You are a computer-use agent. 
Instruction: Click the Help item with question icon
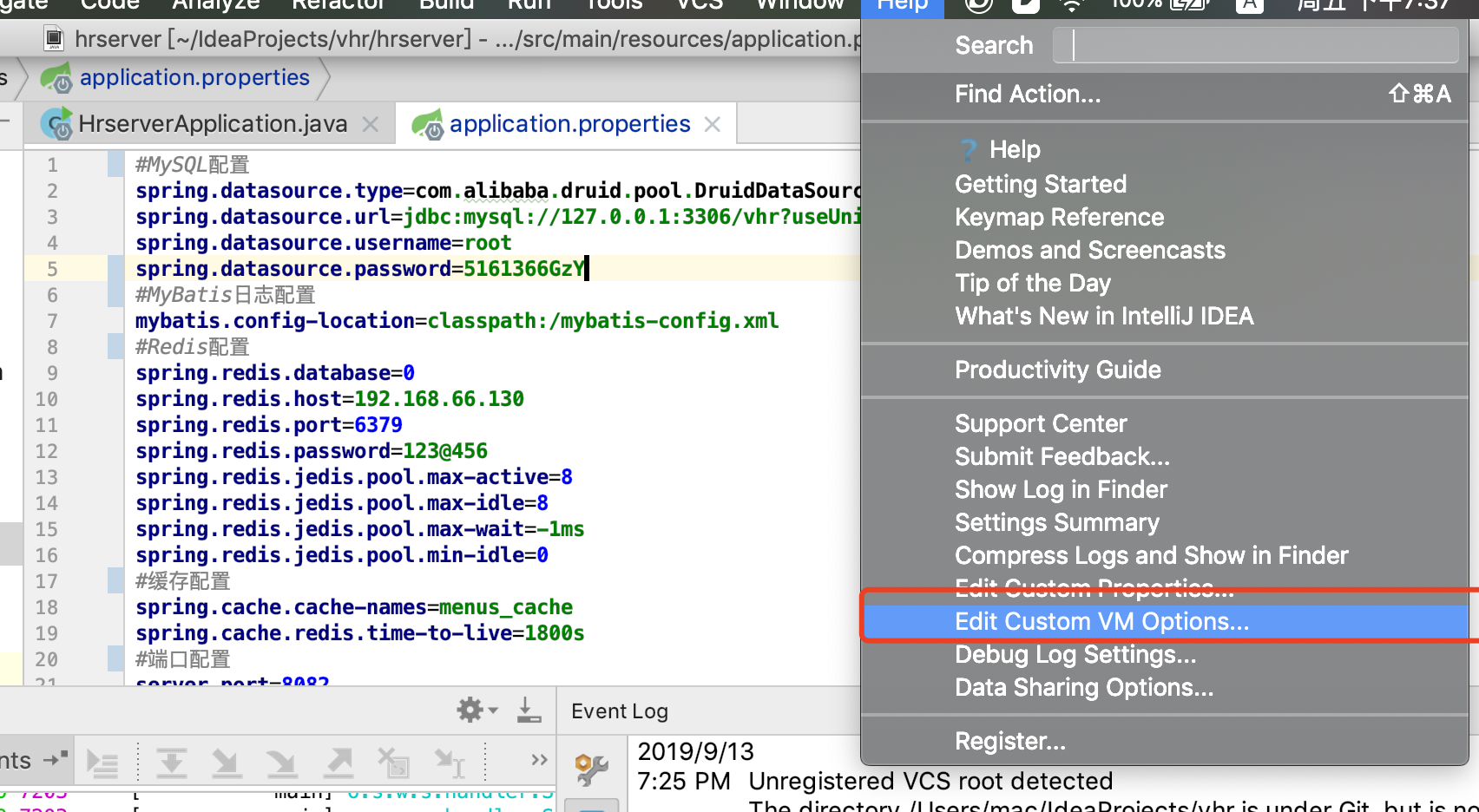coord(1165,149)
